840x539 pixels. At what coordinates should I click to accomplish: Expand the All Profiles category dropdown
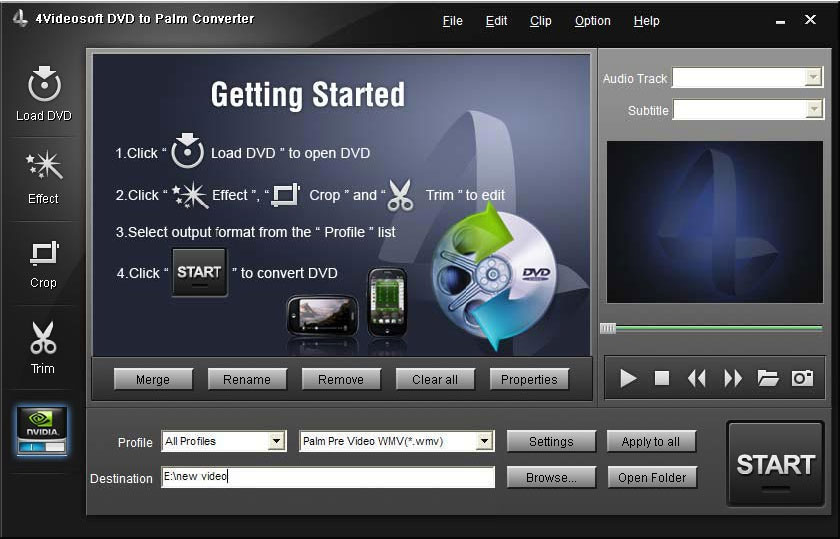pyautogui.click(x=276, y=441)
